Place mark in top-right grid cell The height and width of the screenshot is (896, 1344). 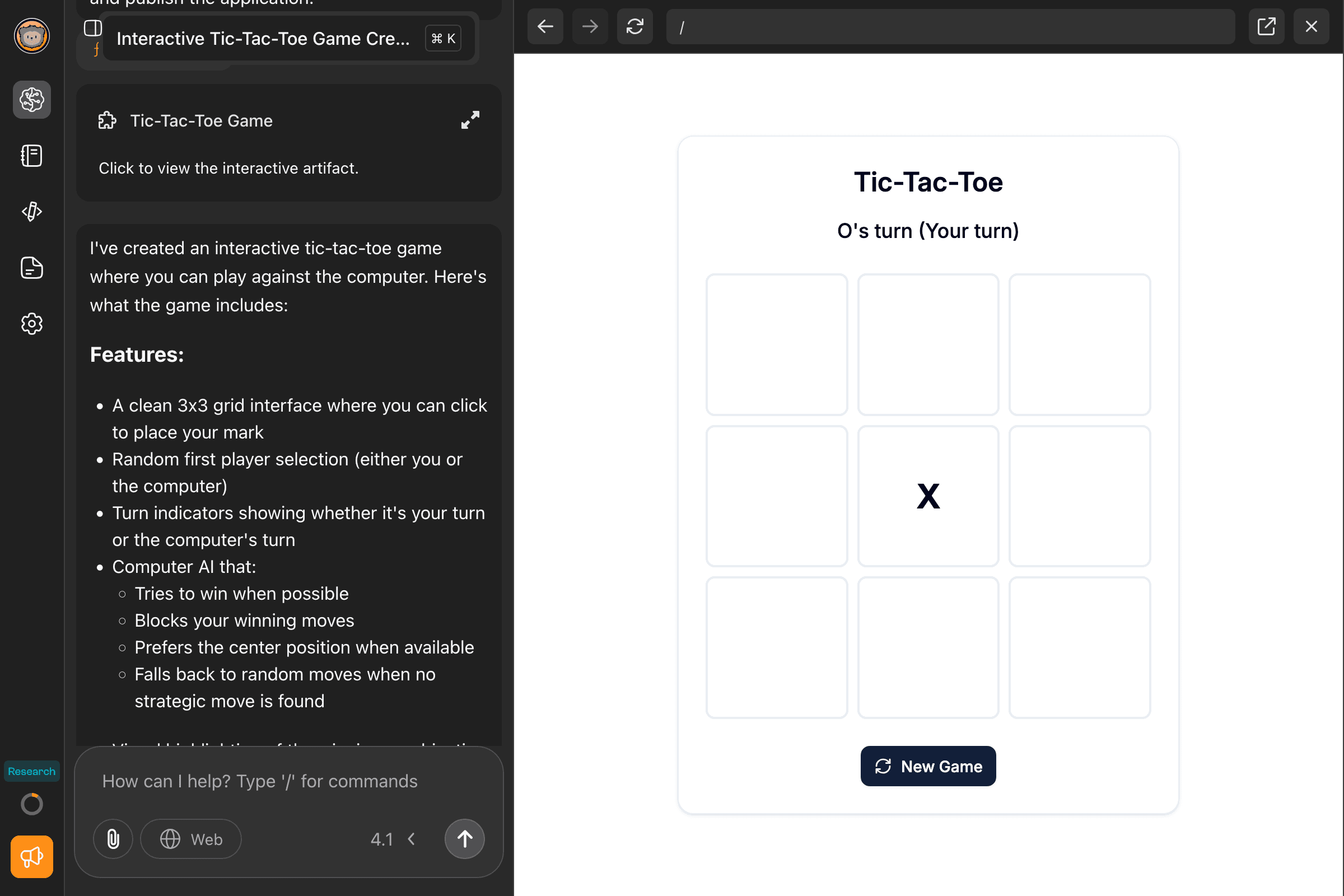coord(1080,344)
